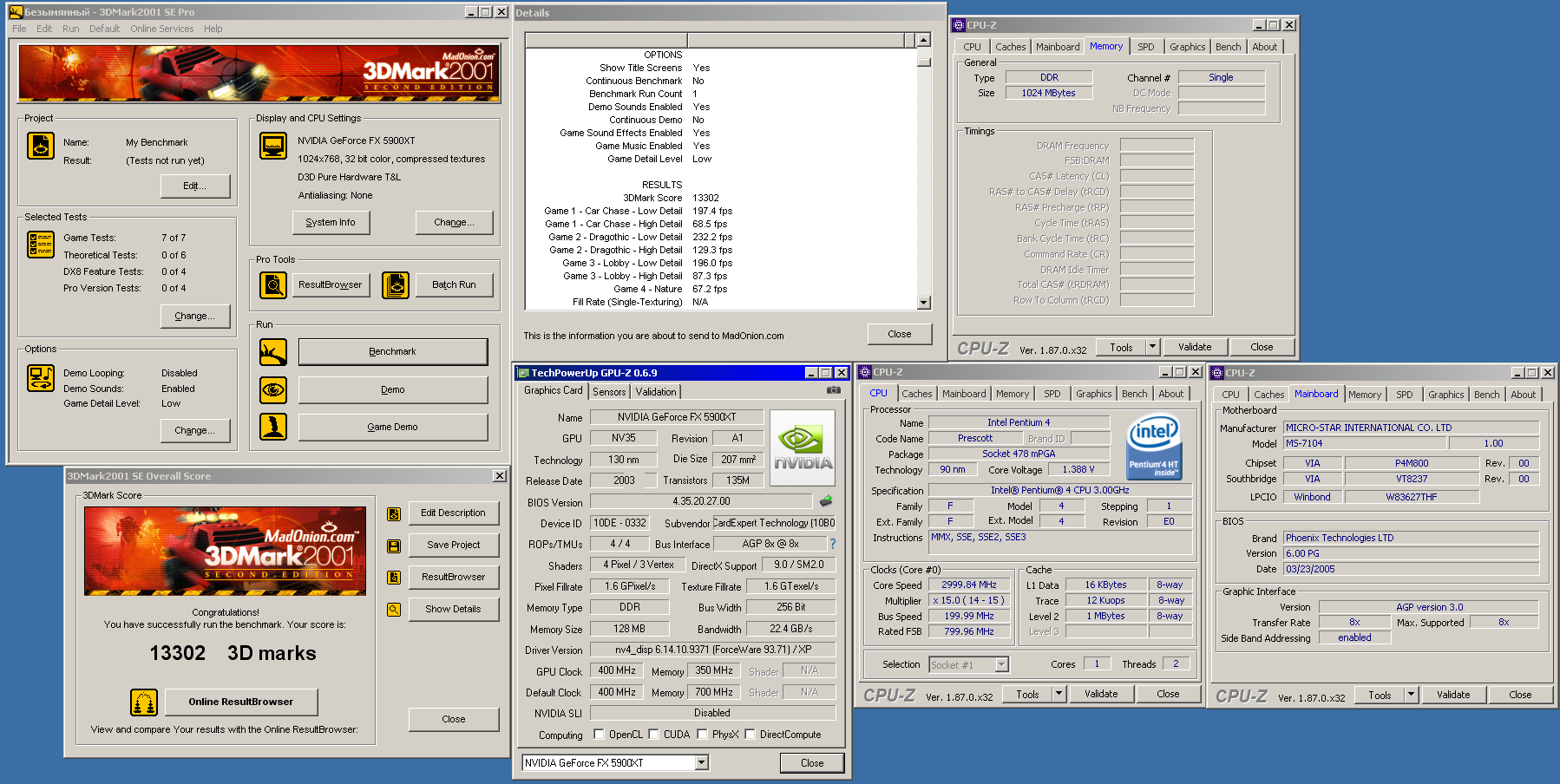The image size is (1560, 784).
Task: Expand the Tools dropdown arrow in CPU-Z Memory window
Action: click(1152, 347)
